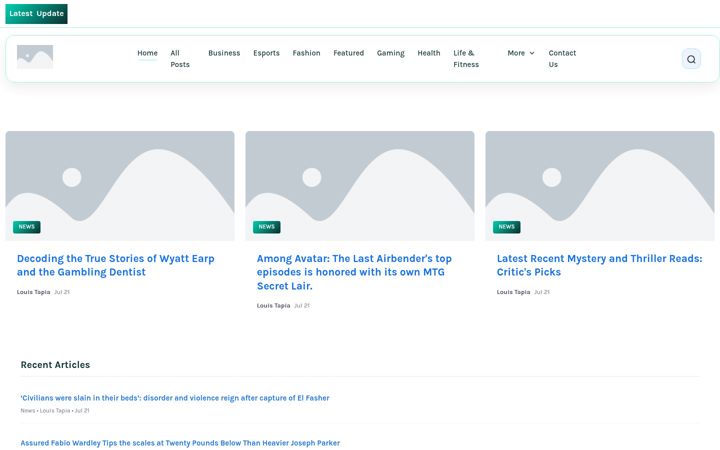Click NEWS tag on Mystery Reads card

coord(506,227)
